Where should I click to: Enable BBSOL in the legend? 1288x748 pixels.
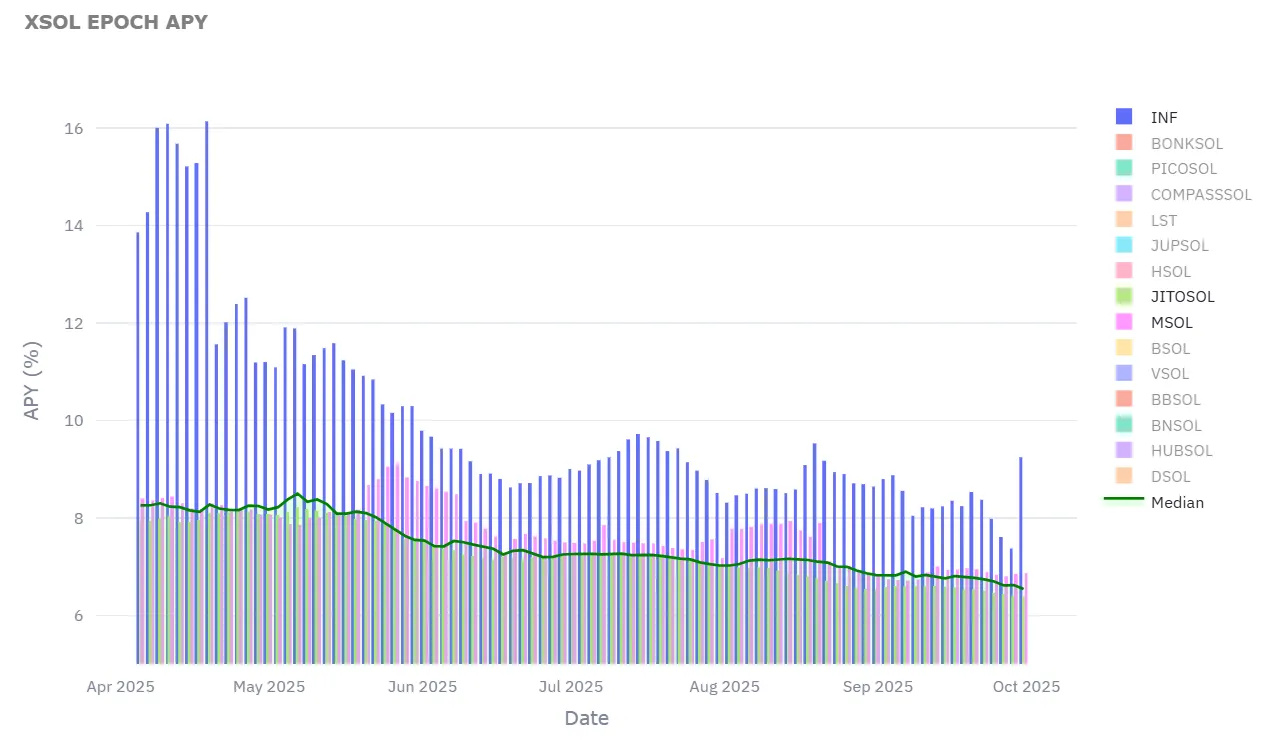pyautogui.click(x=1175, y=400)
